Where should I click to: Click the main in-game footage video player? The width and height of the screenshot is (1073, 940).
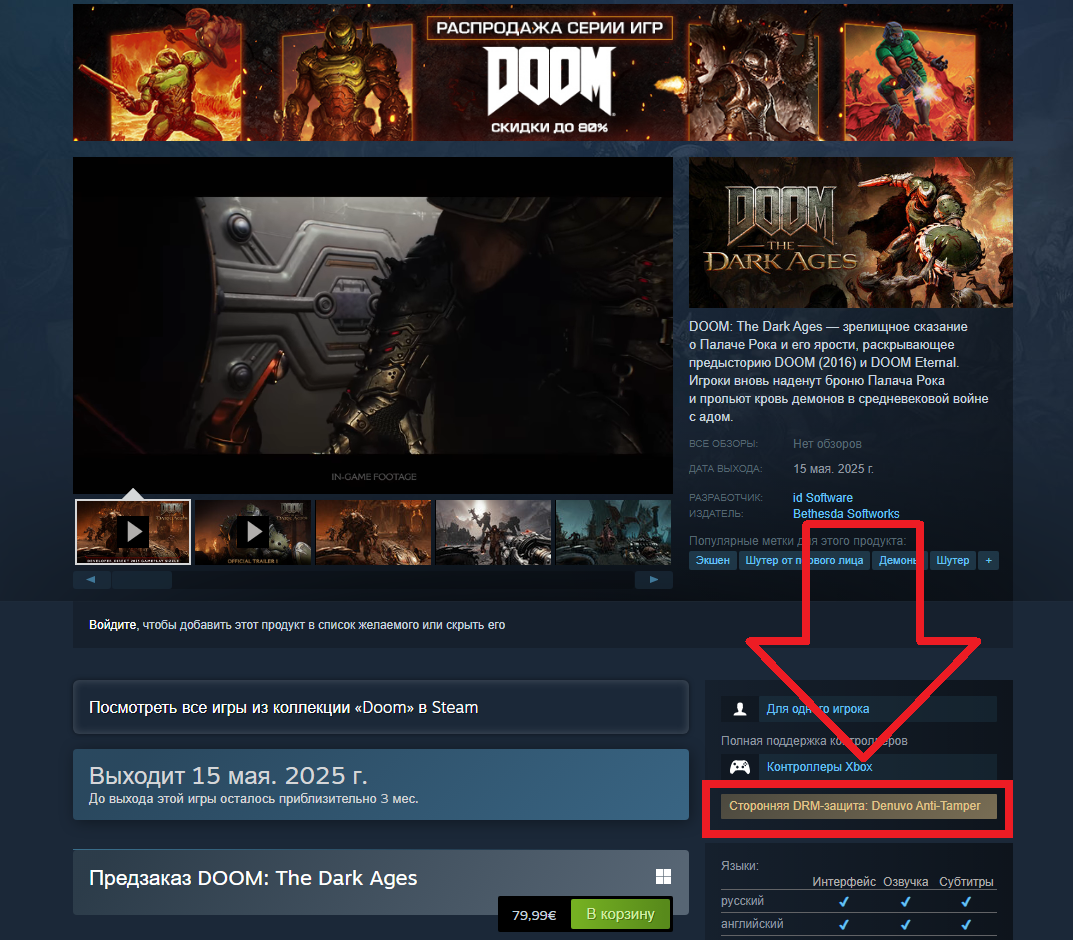coord(373,325)
